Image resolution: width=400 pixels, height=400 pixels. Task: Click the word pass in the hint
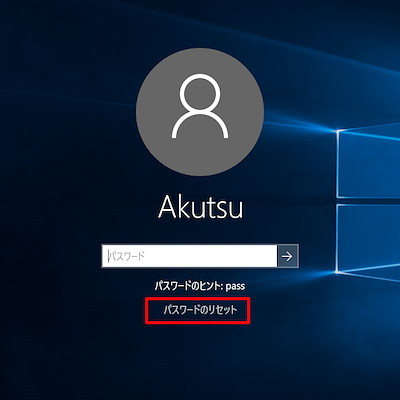click(235, 286)
